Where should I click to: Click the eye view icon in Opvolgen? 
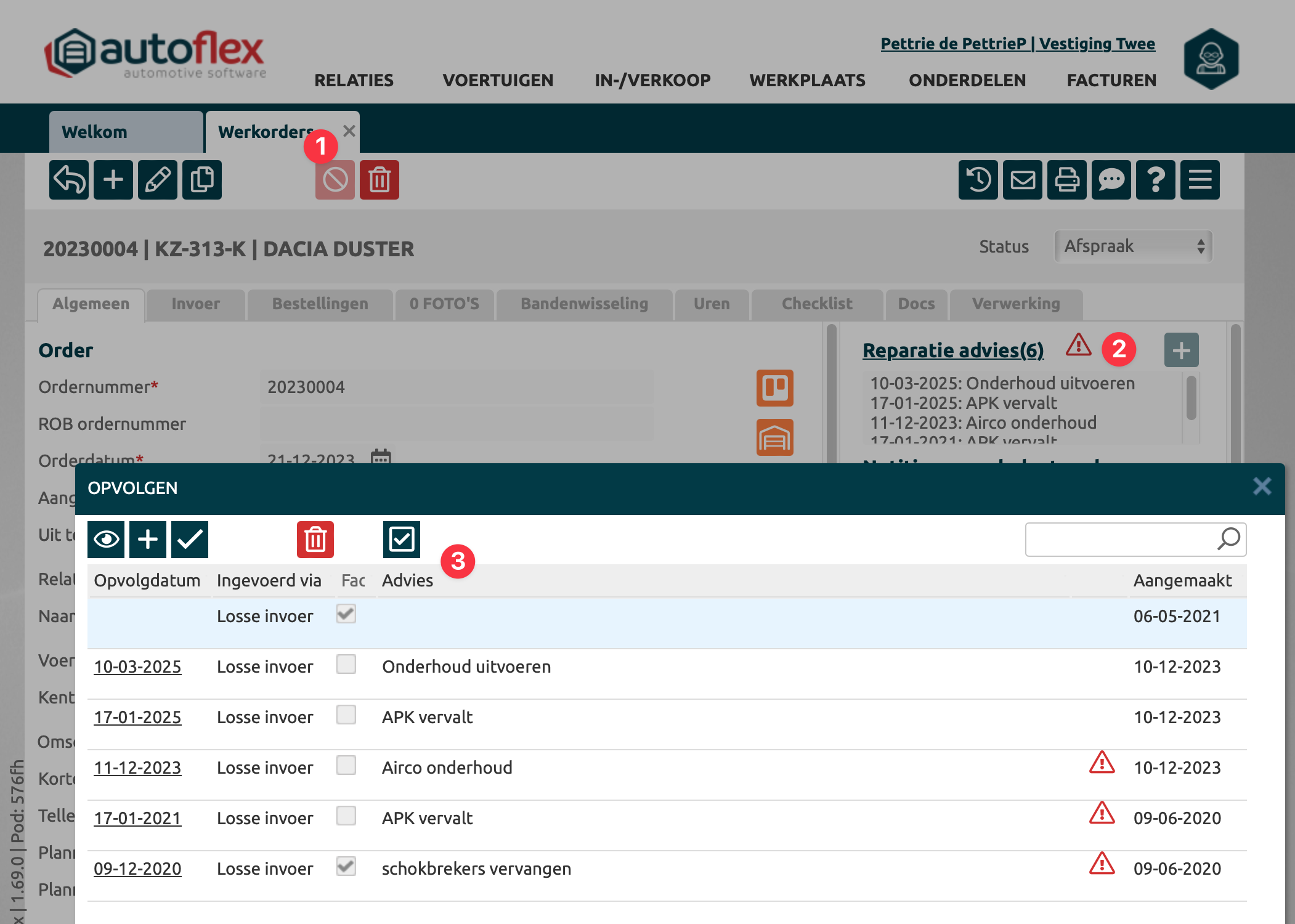106,540
